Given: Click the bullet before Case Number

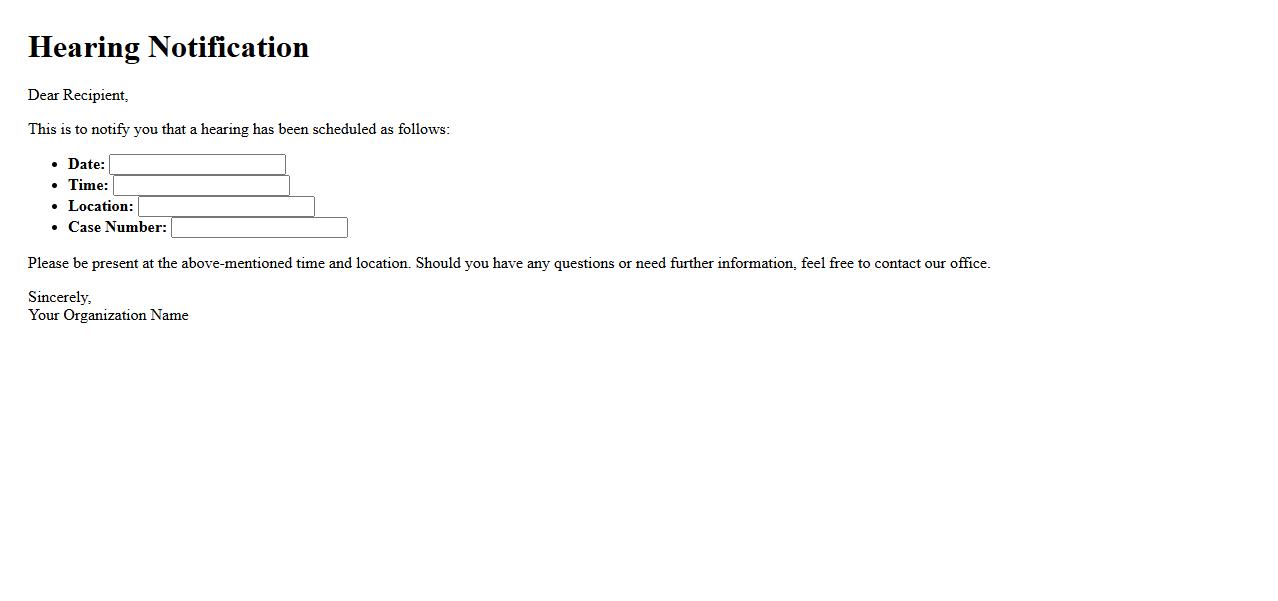Looking at the screenshot, I should coord(54,228).
